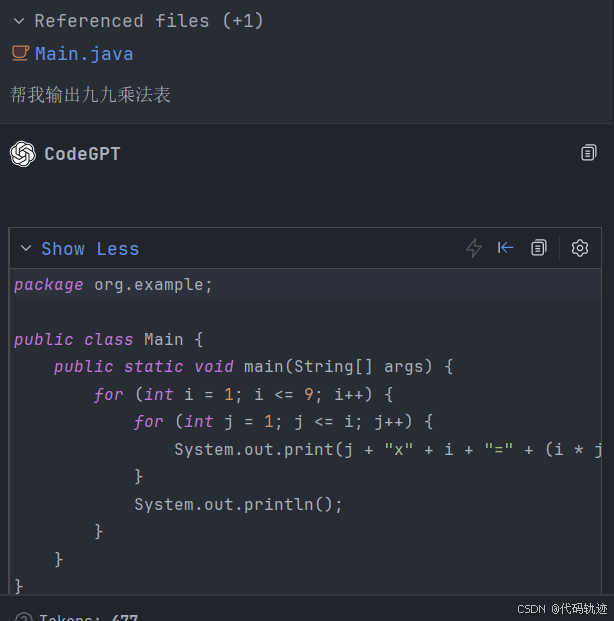Click the Java file cup icon
This screenshot has width=614, height=621.
point(20,53)
